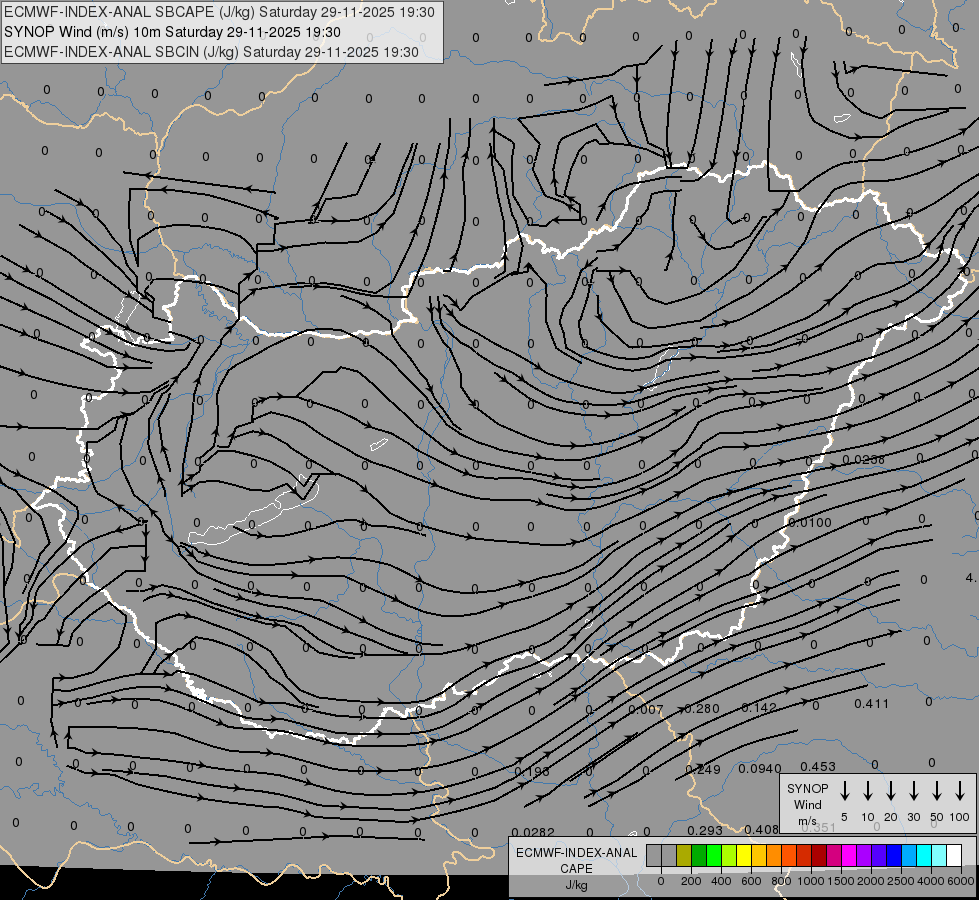Pick the 100 m/s wind arrow symbol
This screenshot has height=900, width=979.
pos(960,790)
